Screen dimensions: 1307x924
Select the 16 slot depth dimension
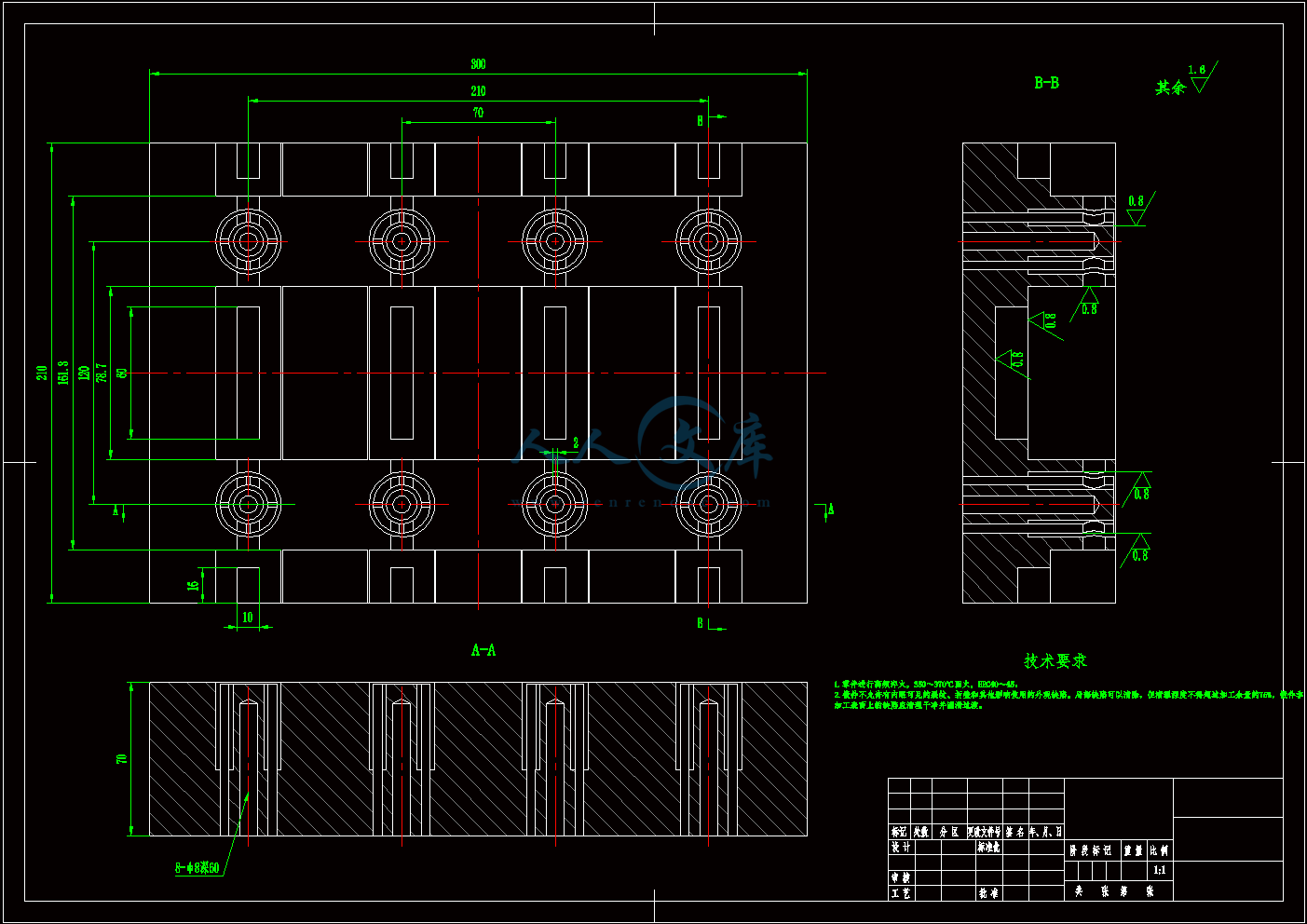click(194, 586)
